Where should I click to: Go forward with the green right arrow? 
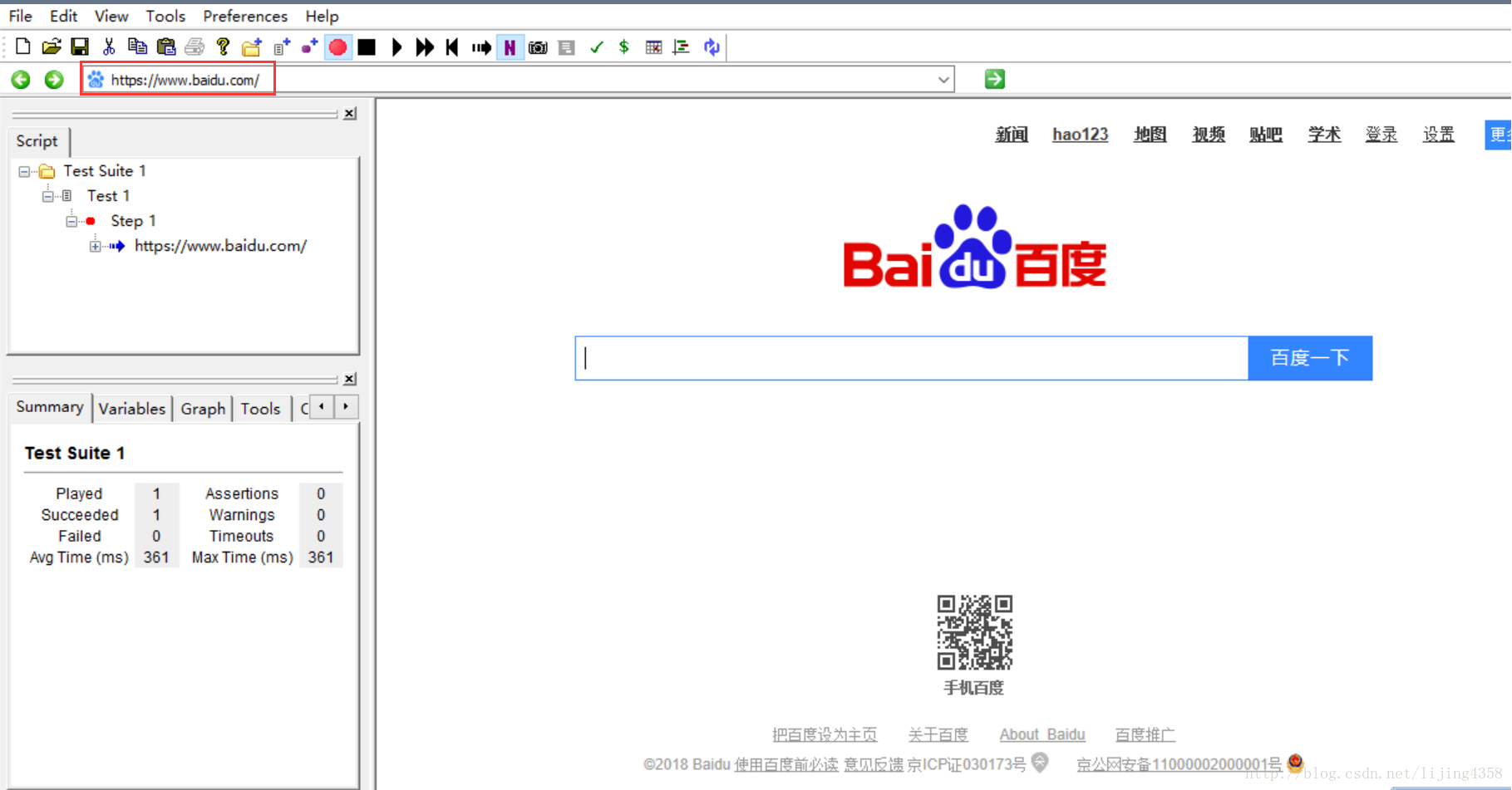pos(54,79)
